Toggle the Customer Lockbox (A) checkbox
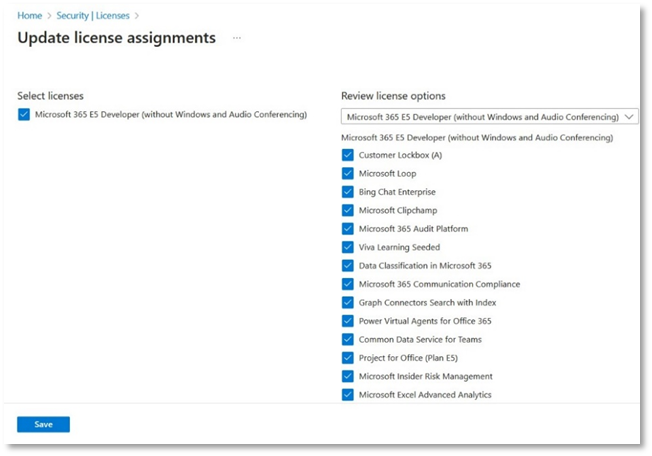This screenshot has width=652, height=456. 348,155
